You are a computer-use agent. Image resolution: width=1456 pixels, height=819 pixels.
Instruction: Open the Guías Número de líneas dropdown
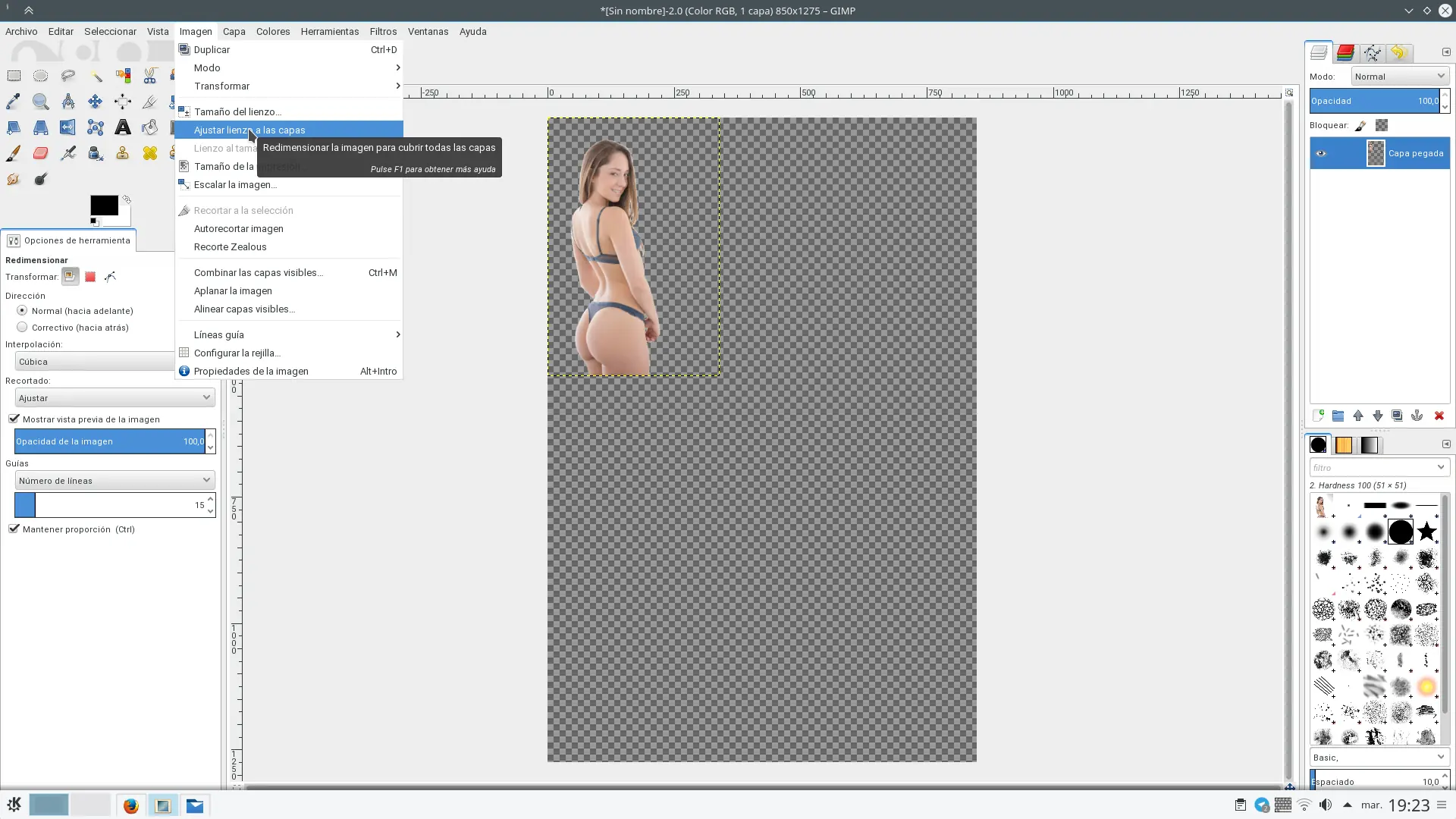[115, 480]
